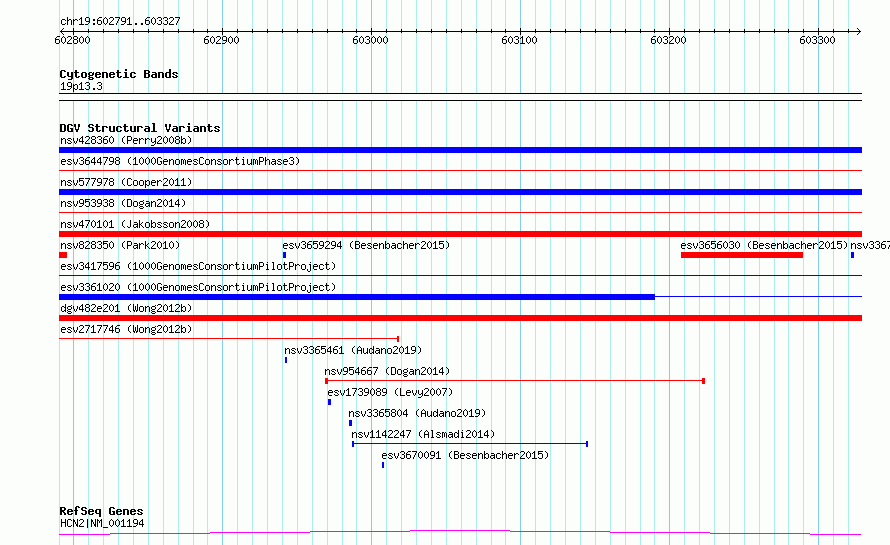The image size is (890, 545).
Task: Select the red bar under nsv470101
Action: coord(460,234)
